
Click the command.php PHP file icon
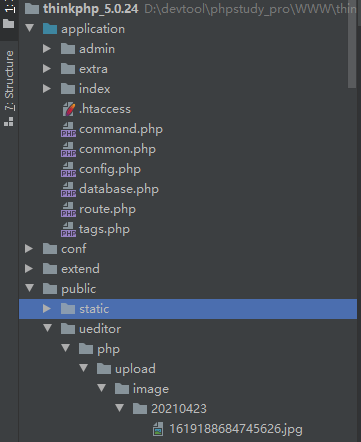(68, 129)
